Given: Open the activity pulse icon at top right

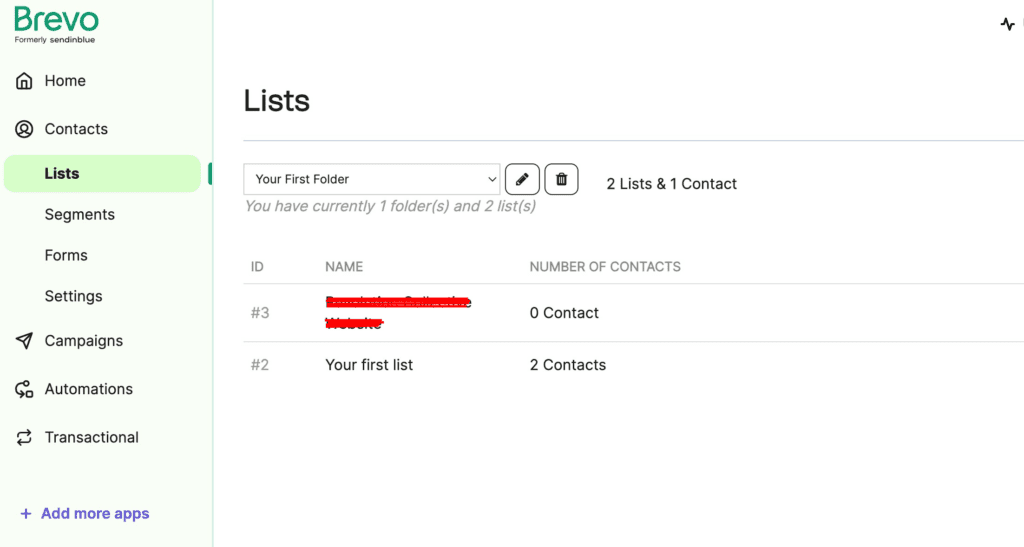Looking at the screenshot, I should tap(1008, 25).
